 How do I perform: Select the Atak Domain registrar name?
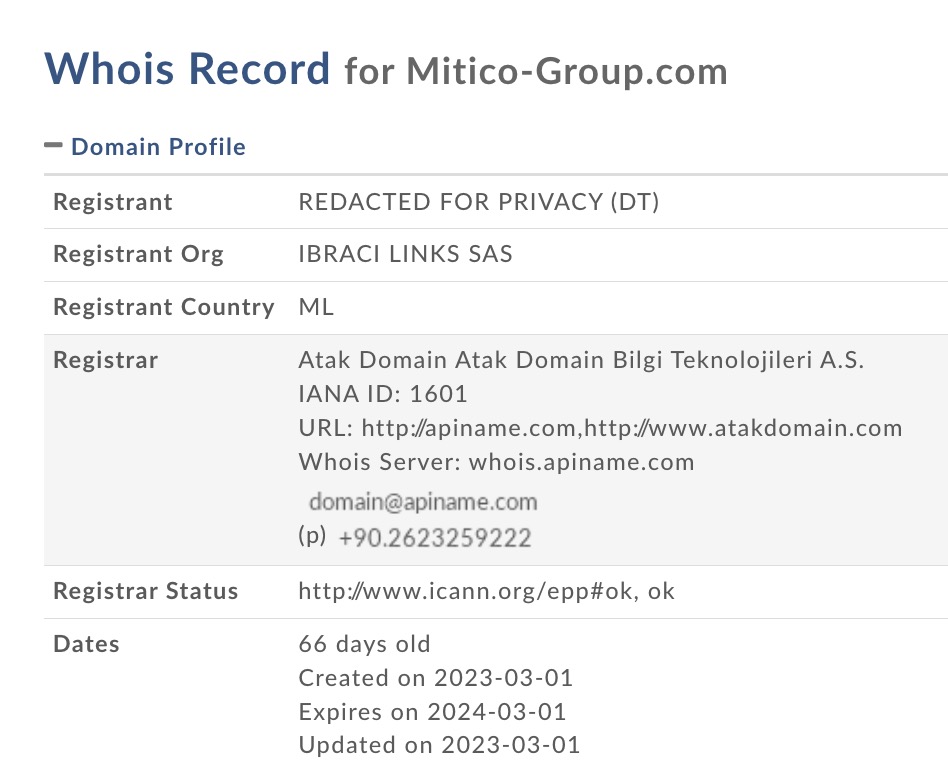coord(581,360)
